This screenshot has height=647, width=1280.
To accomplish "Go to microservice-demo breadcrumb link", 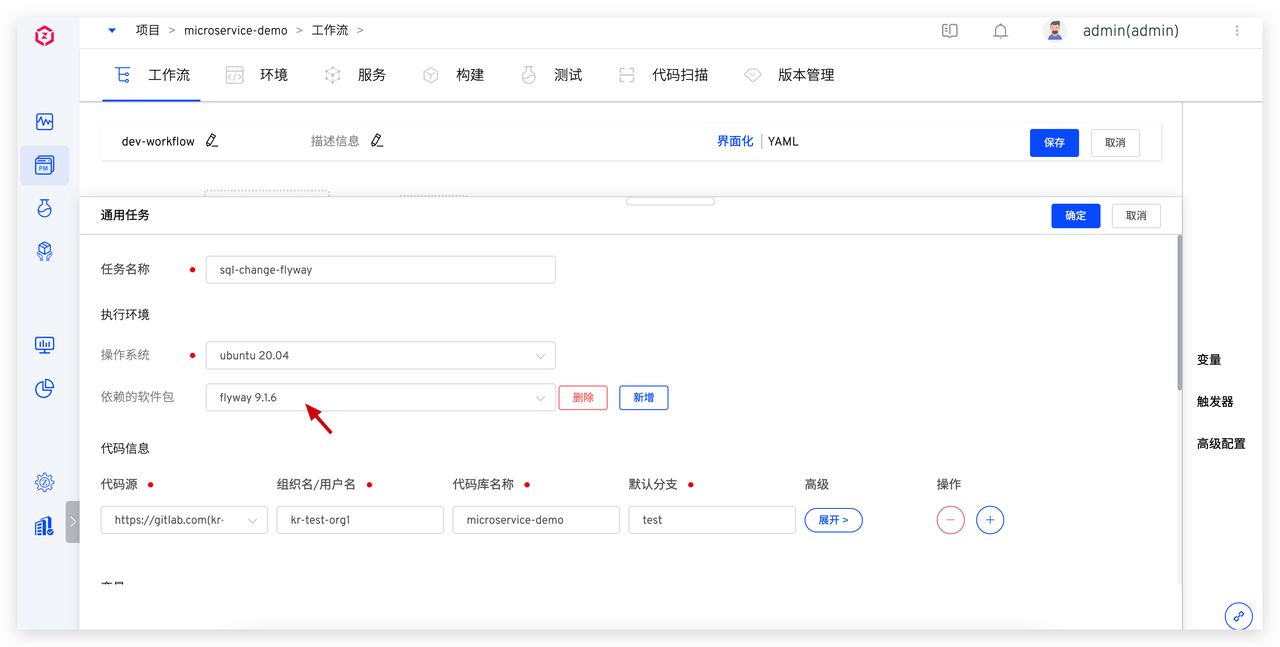I will (236, 31).
